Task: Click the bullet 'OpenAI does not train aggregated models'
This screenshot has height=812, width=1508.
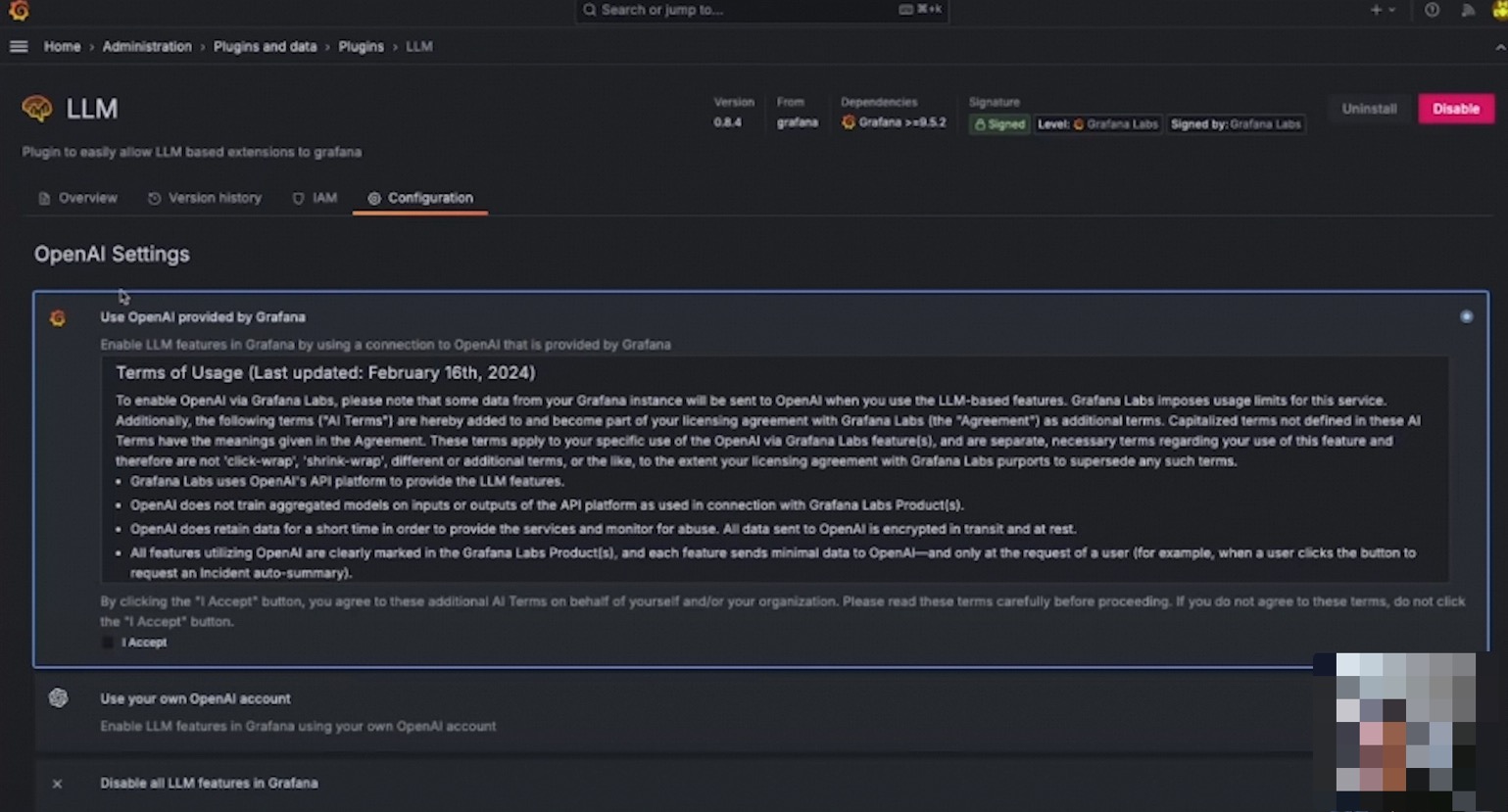Action: (547, 505)
